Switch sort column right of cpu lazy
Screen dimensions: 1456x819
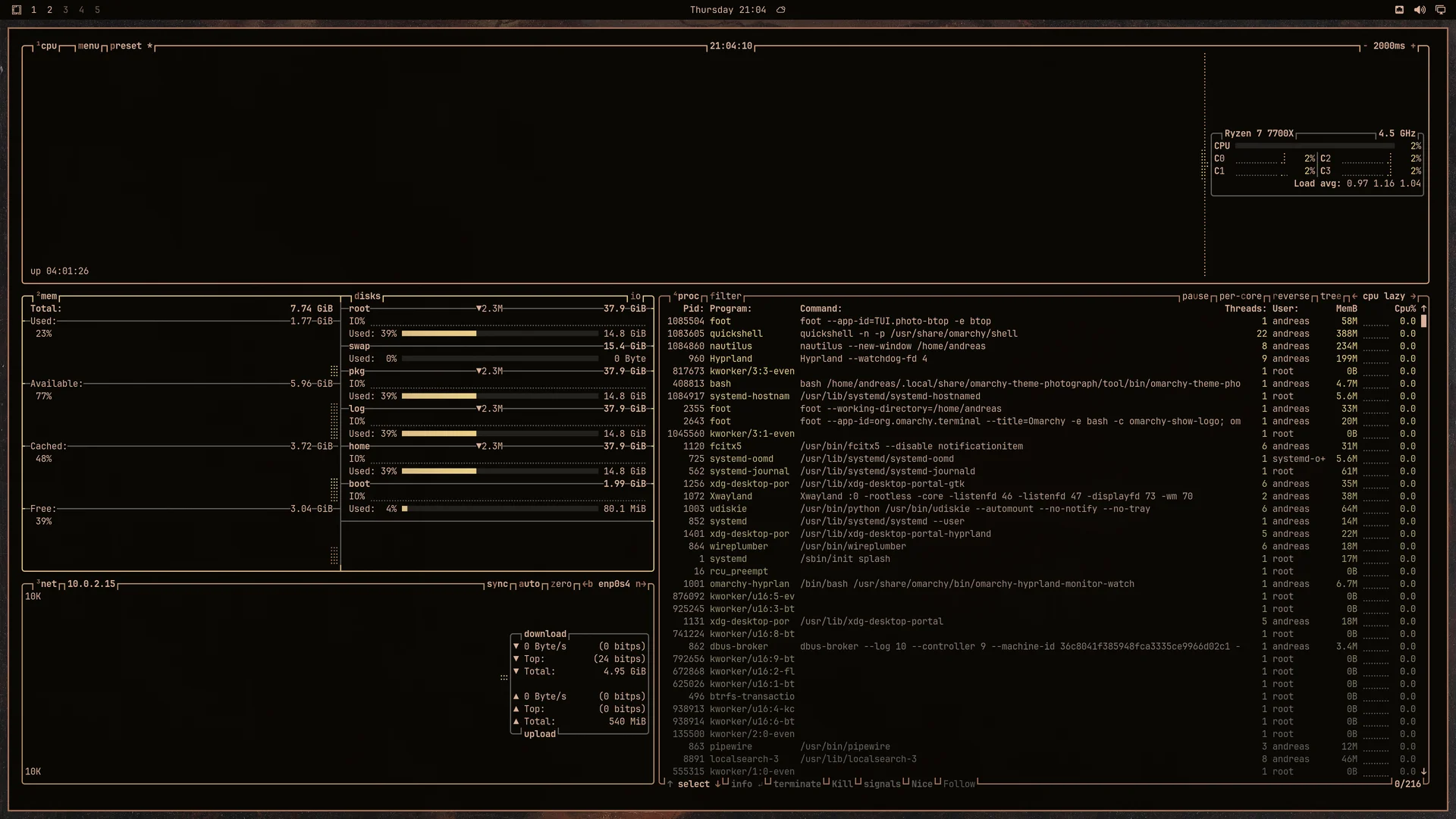[x=1413, y=297]
